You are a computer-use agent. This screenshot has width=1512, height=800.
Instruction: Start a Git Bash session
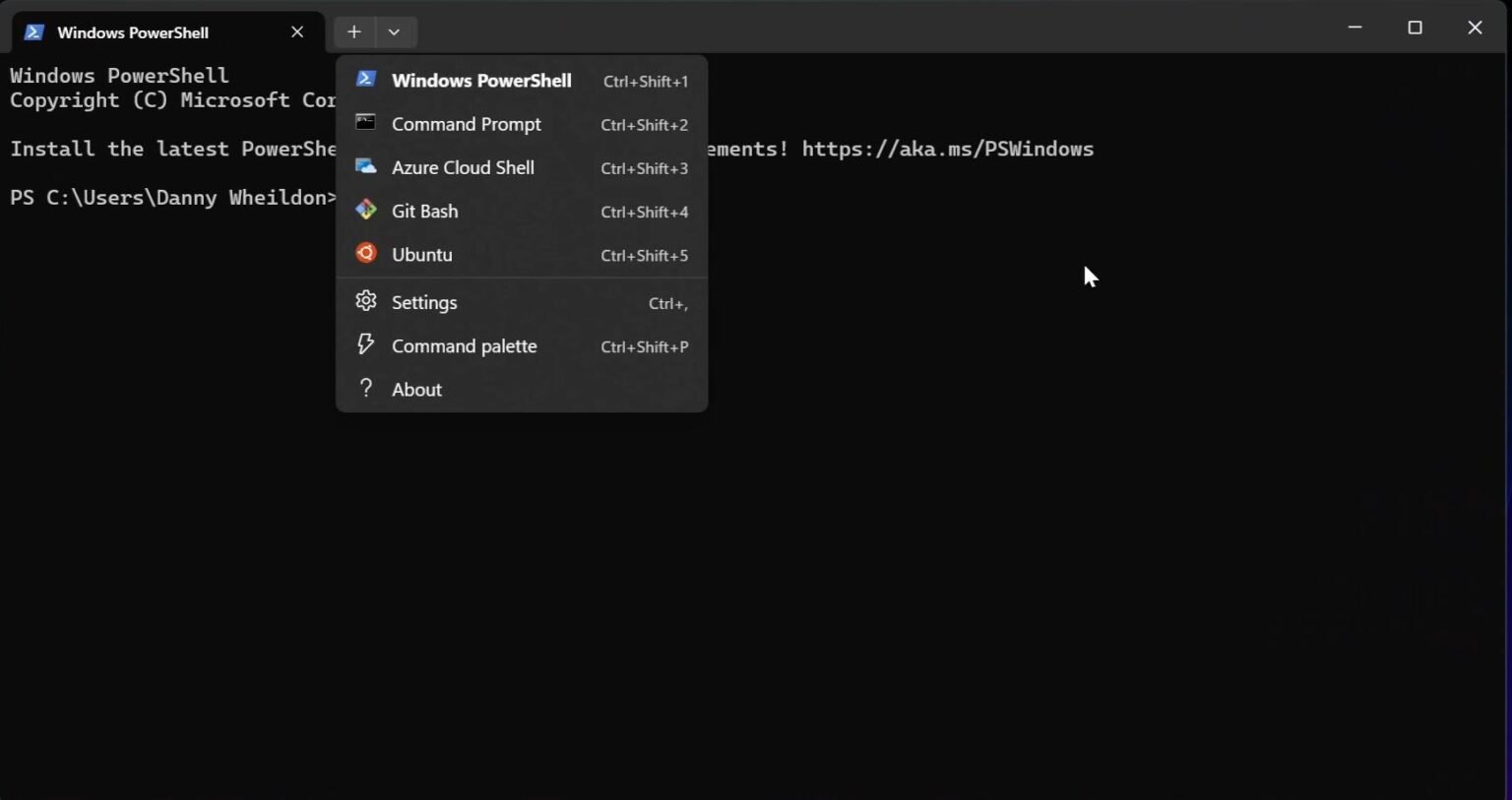click(522, 211)
